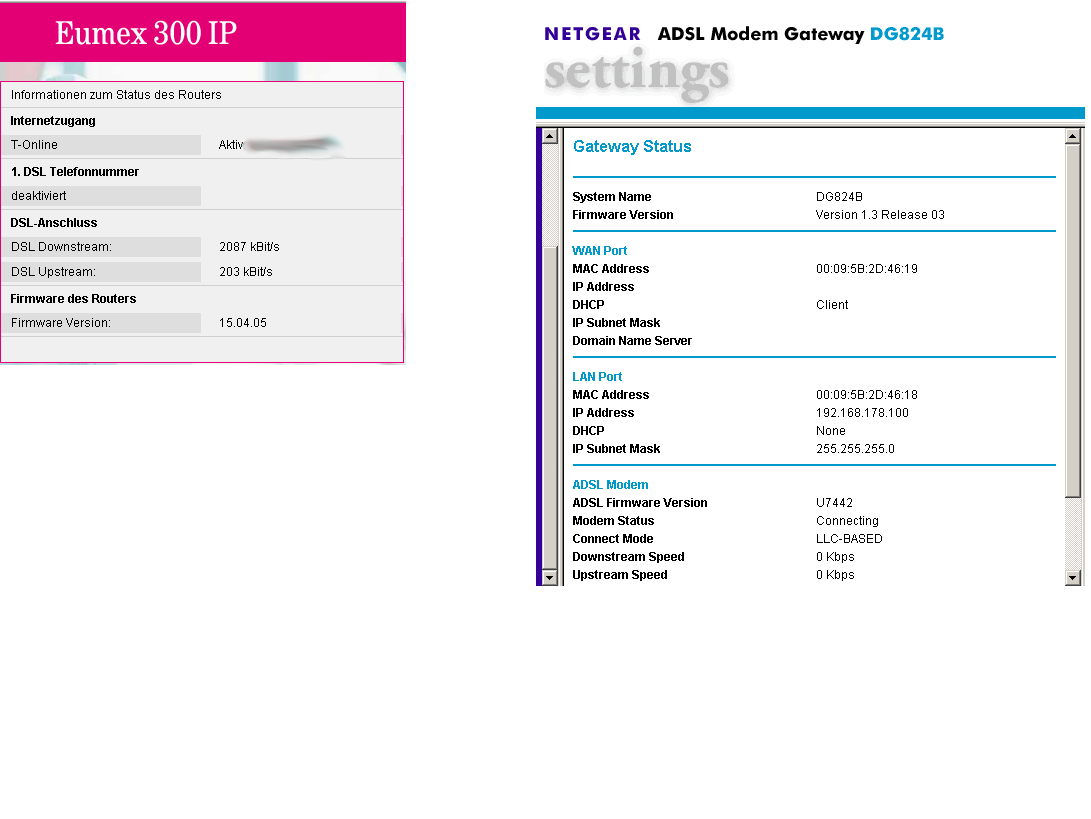1091x819 pixels.
Task: Click the Modem Status value Connecting
Action: coord(847,520)
